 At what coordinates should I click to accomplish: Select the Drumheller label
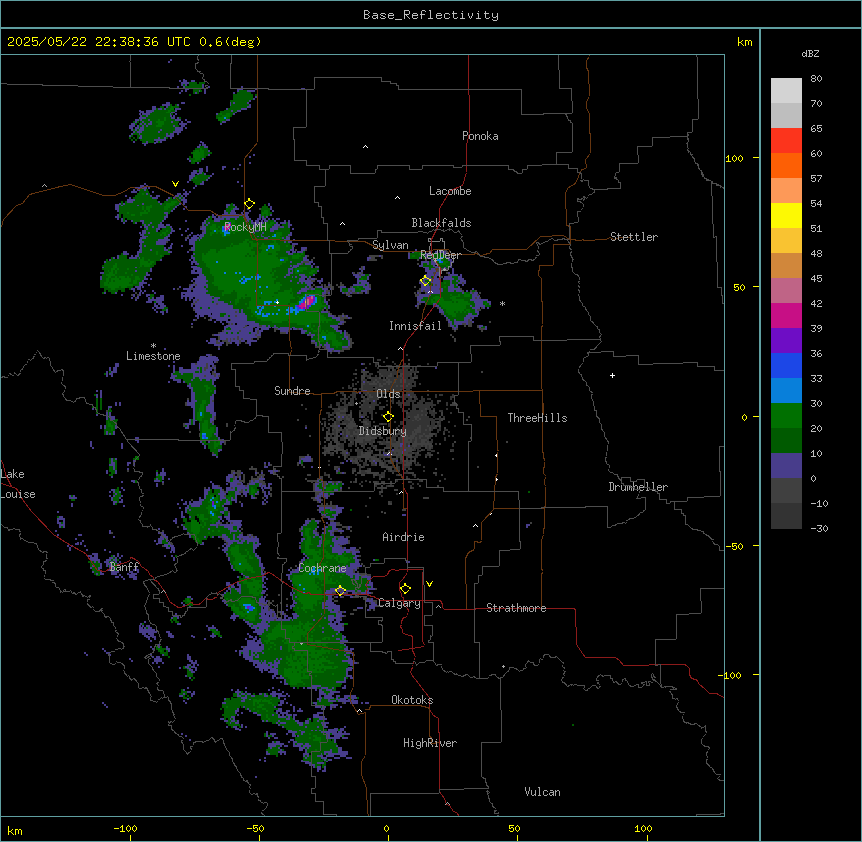tap(638, 487)
